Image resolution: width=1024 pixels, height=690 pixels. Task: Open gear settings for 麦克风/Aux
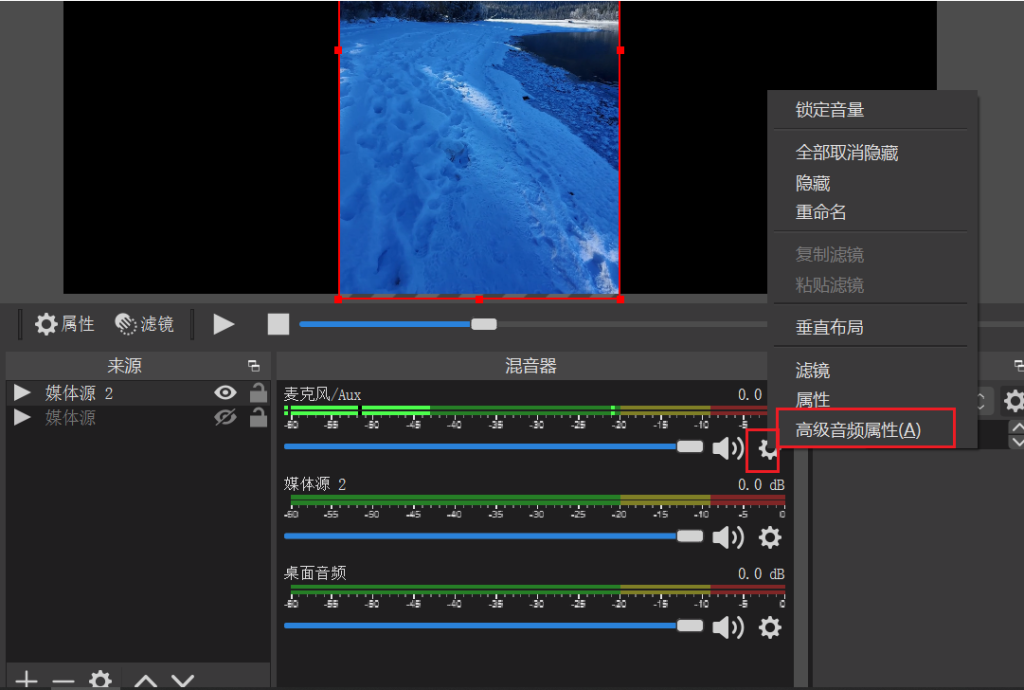[x=767, y=448]
